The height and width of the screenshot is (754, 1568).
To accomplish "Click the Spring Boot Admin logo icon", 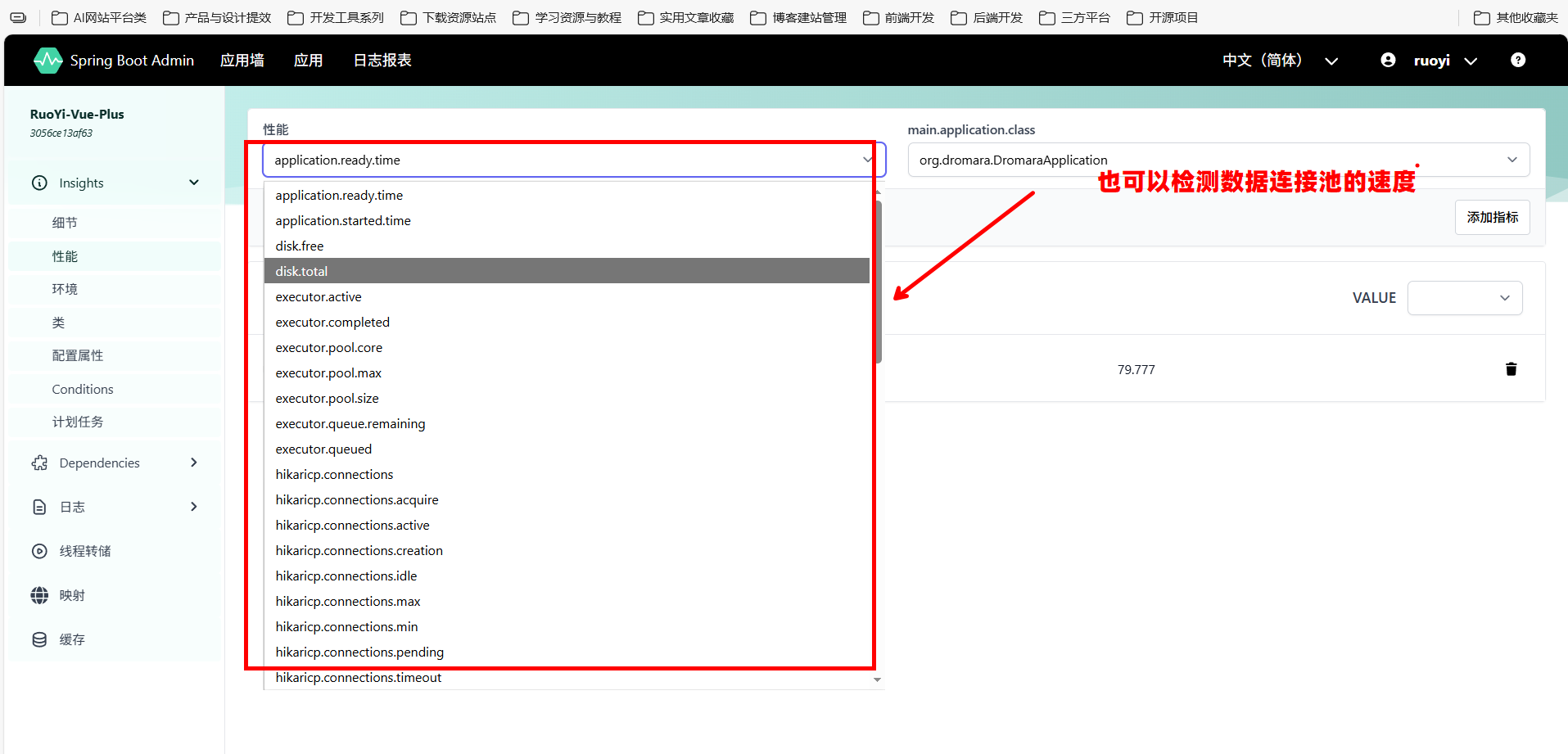I will click(x=47, y=61).
